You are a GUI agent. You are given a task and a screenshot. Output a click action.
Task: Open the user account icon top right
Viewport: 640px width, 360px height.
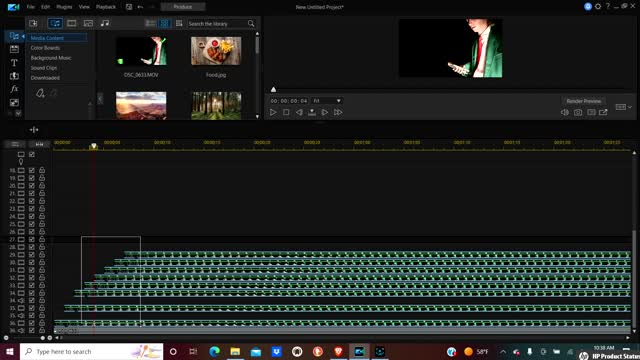tap(588, 7)
